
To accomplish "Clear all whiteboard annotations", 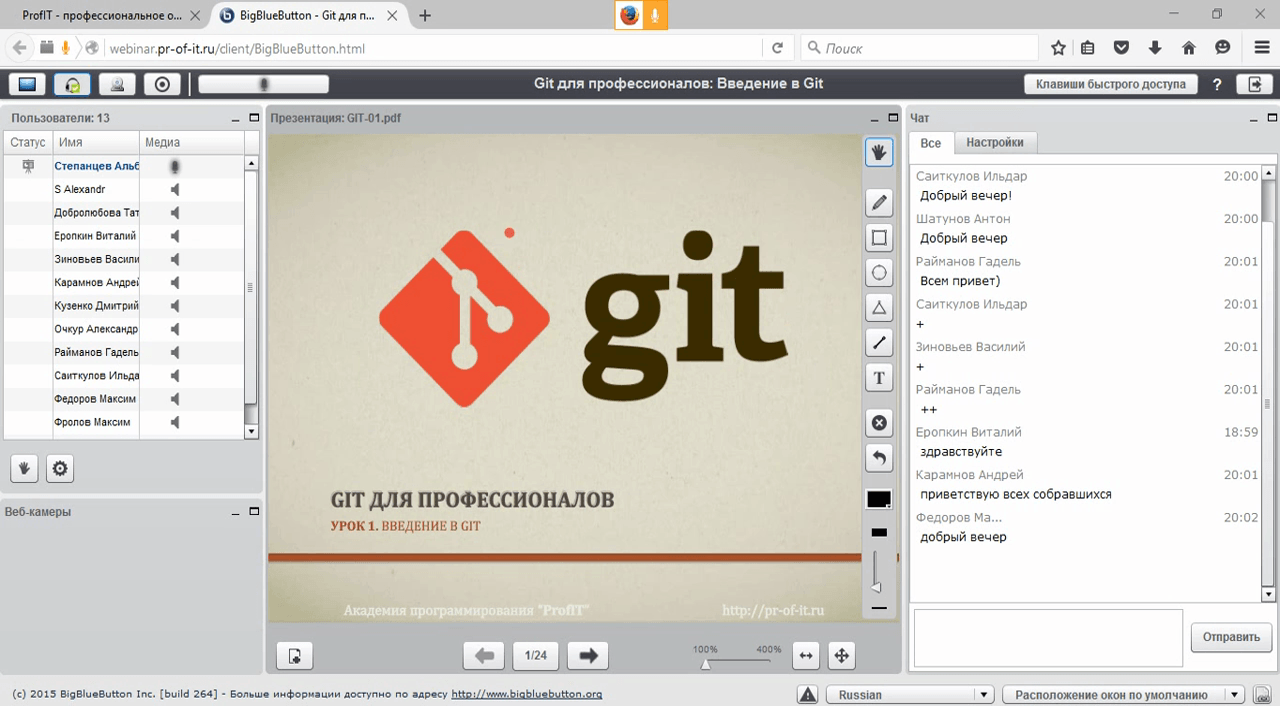I will coord(879,423).
